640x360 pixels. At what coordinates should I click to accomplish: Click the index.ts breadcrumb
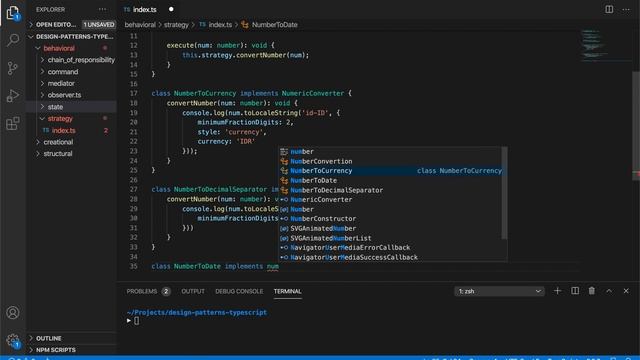[216, 25]
